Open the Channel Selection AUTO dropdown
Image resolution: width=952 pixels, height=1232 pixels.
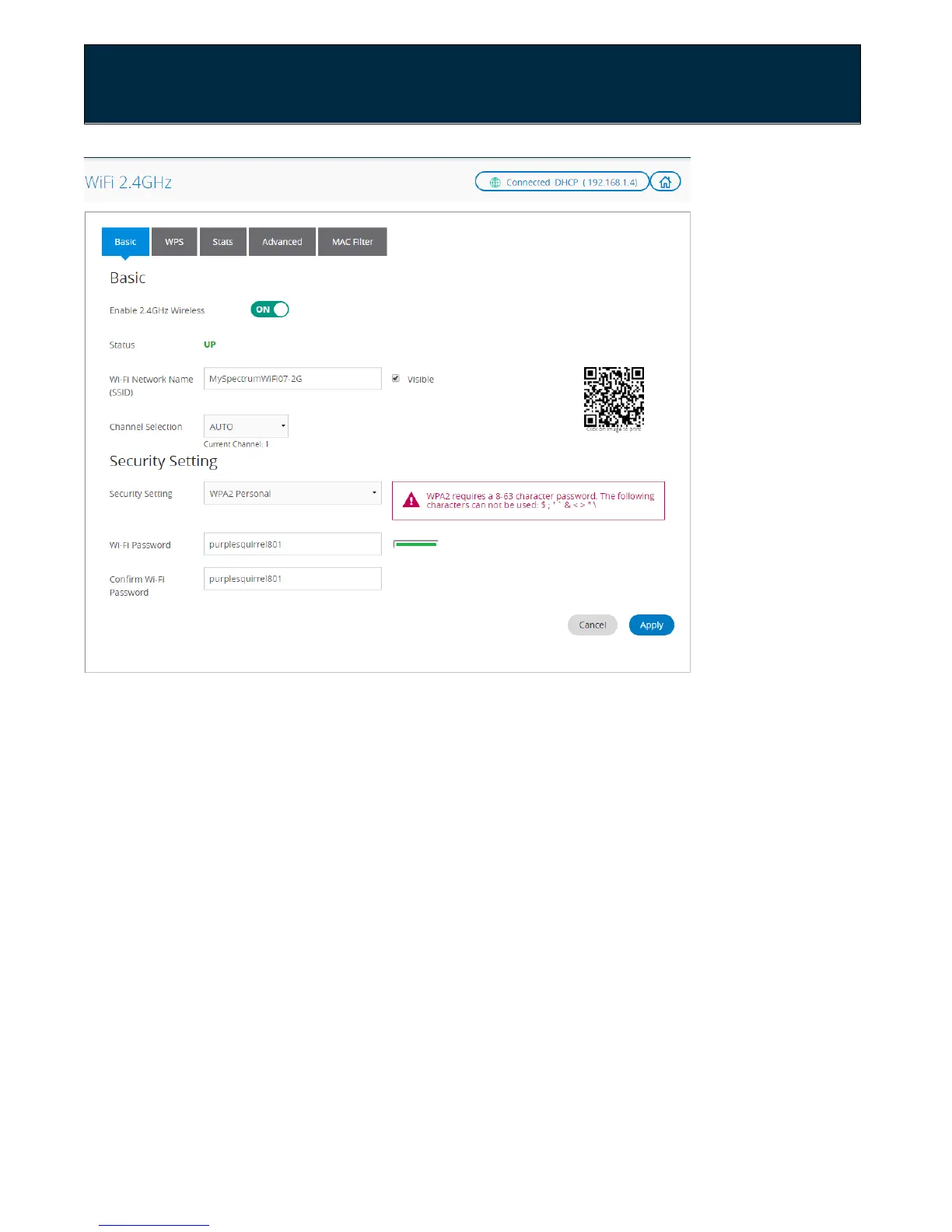point(246,426)
